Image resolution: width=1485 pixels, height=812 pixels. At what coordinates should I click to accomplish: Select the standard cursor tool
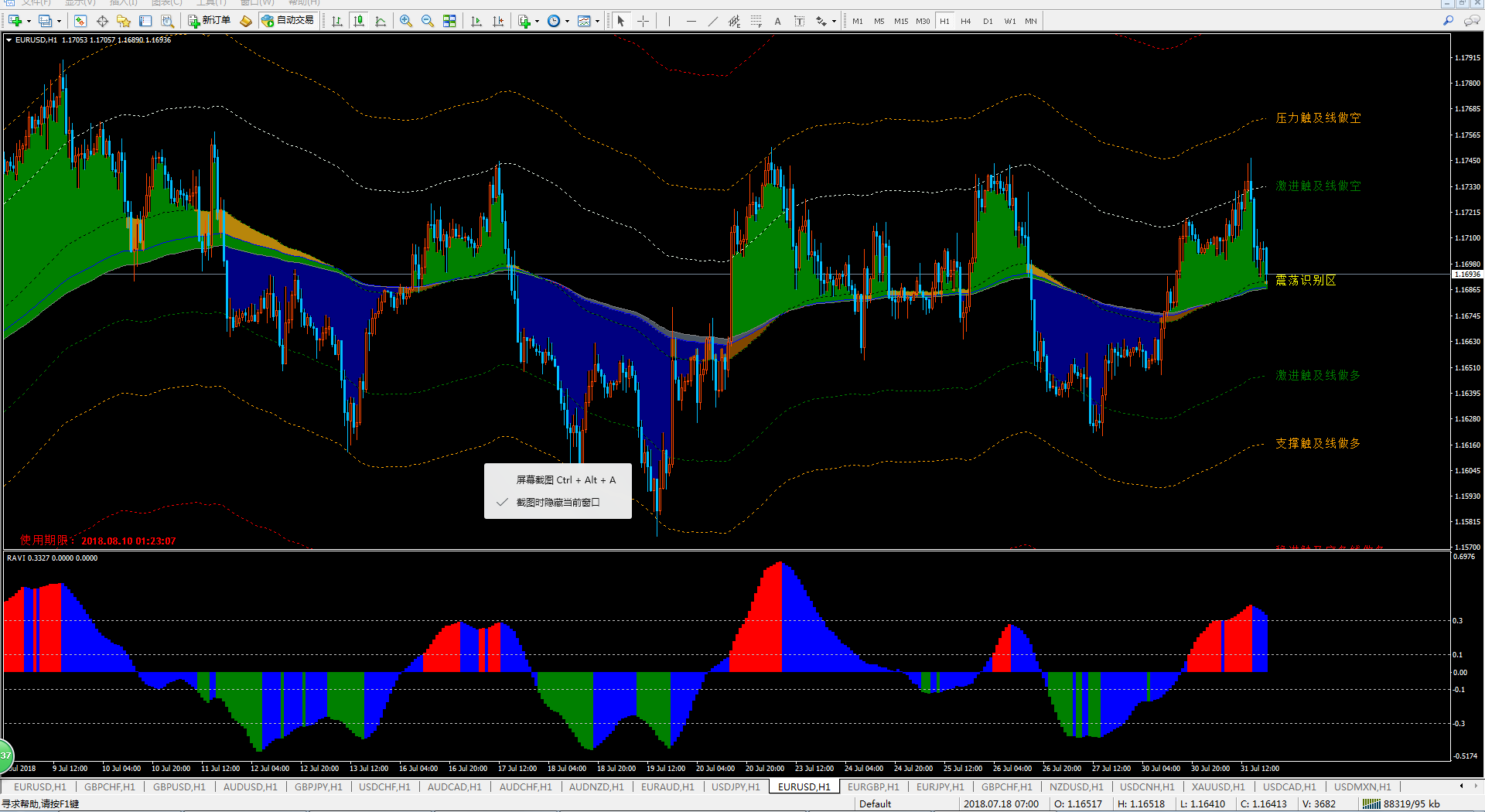coord(621,21)
